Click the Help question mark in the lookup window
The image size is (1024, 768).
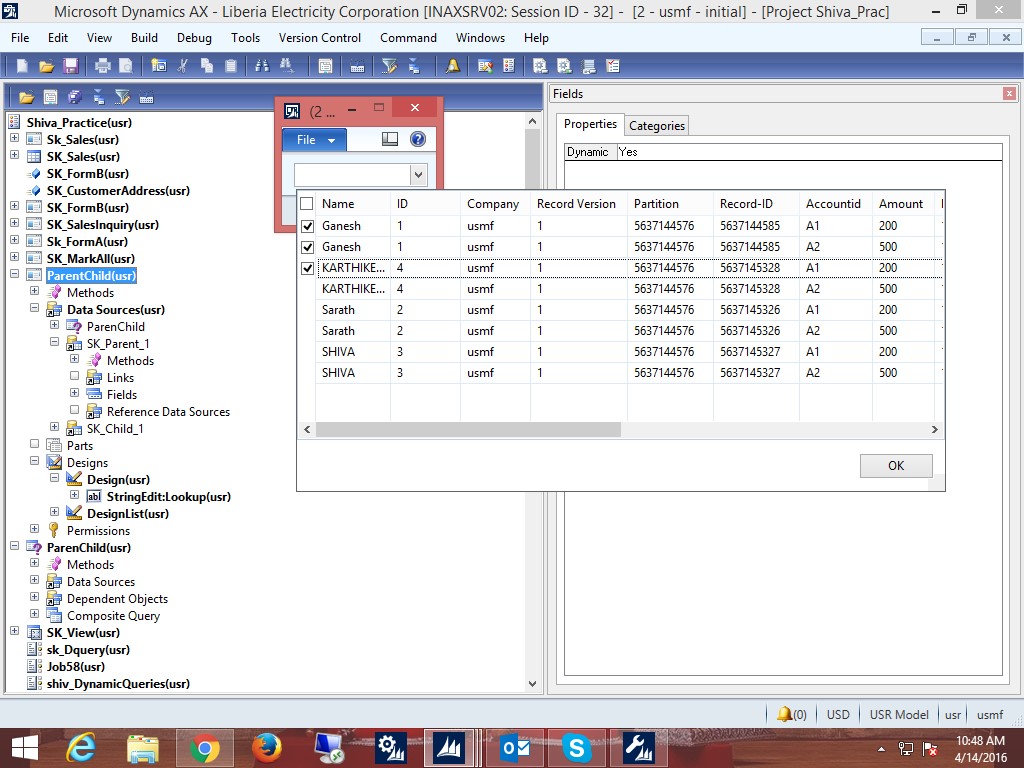(x=418, y=140)
